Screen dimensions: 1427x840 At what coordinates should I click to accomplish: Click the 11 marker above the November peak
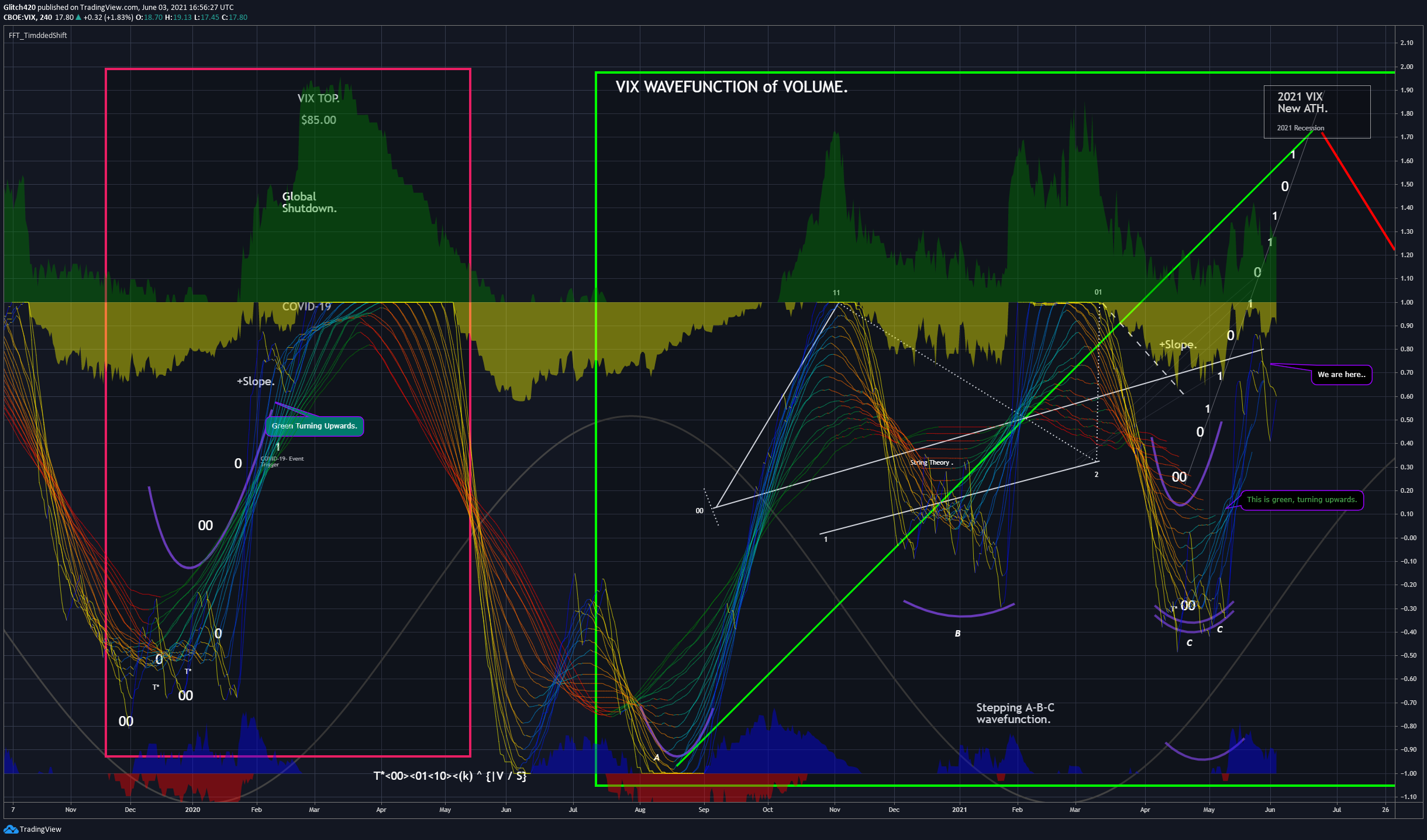point(836,293)
